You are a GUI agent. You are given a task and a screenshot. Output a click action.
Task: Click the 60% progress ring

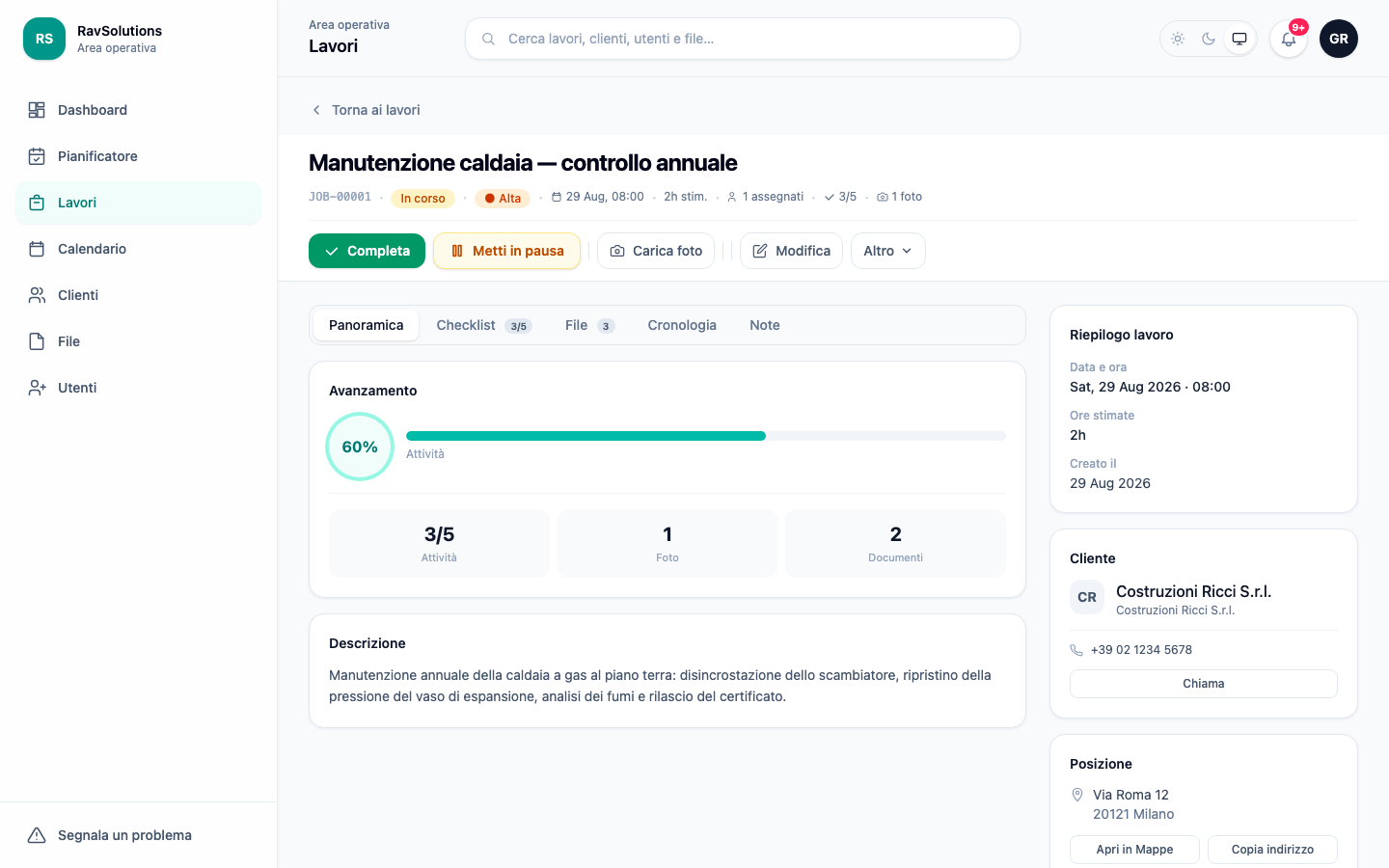(x=360, y=447)
